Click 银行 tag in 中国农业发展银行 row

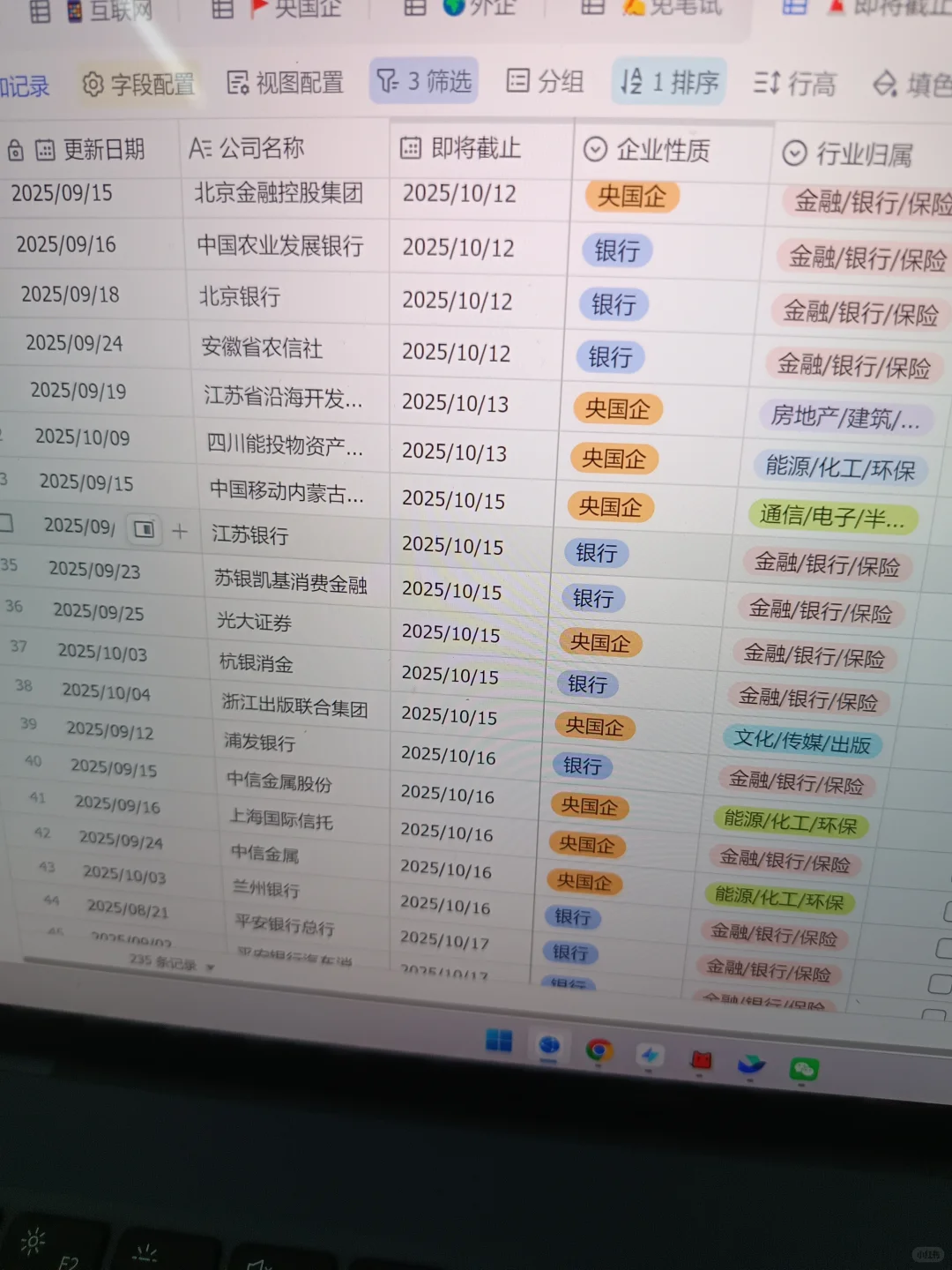click(x=617, y=250)
